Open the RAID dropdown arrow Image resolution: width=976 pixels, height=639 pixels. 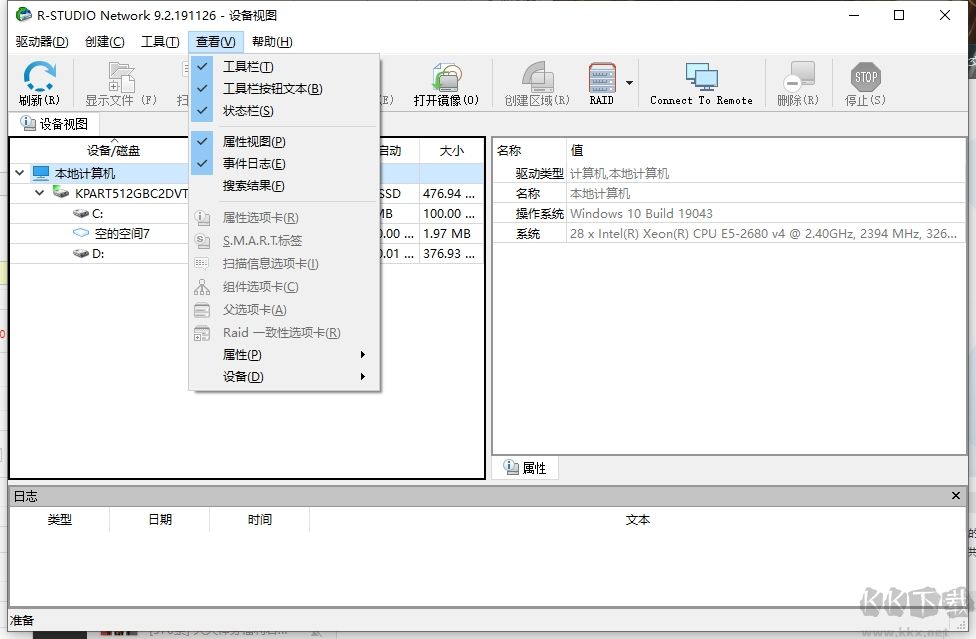629,83
